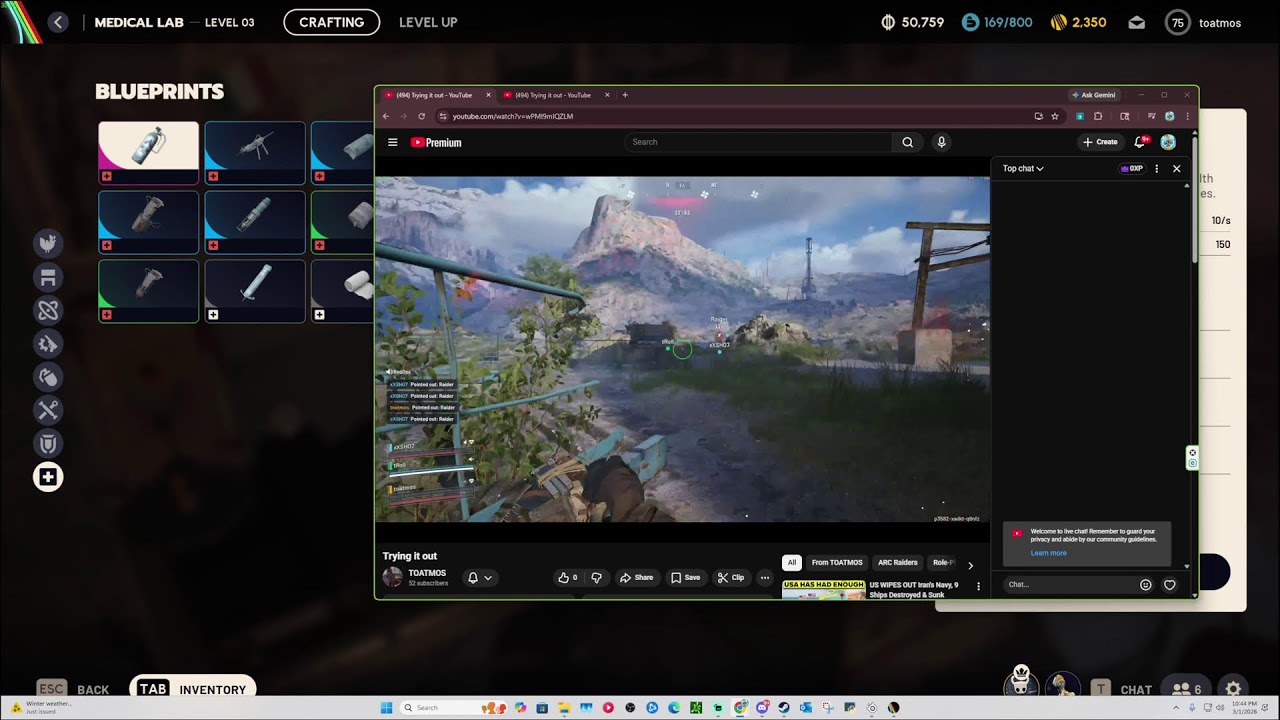The image size is (1280, 720).
Task: Switch to the Level Up tab
Action: tap(428, 22)
